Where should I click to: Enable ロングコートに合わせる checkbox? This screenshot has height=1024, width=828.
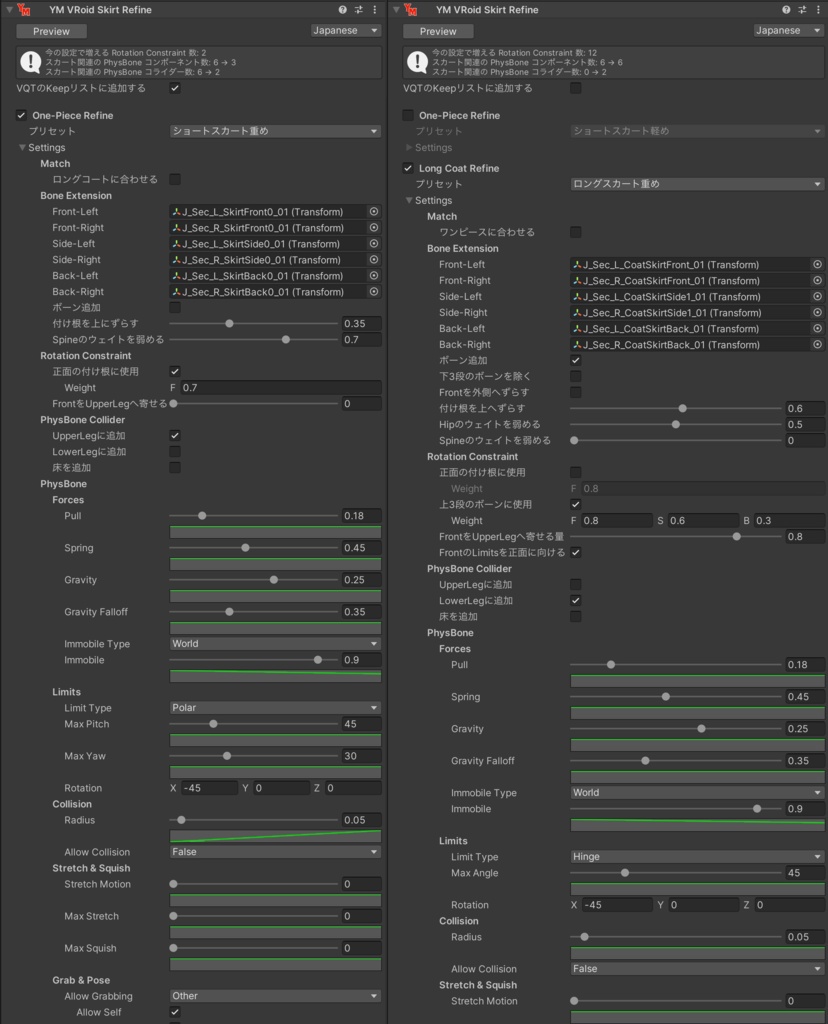click(175, 179)
